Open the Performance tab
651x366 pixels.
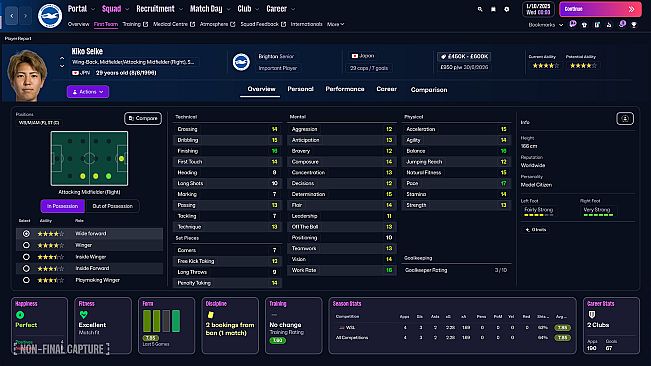coord(345,89)
